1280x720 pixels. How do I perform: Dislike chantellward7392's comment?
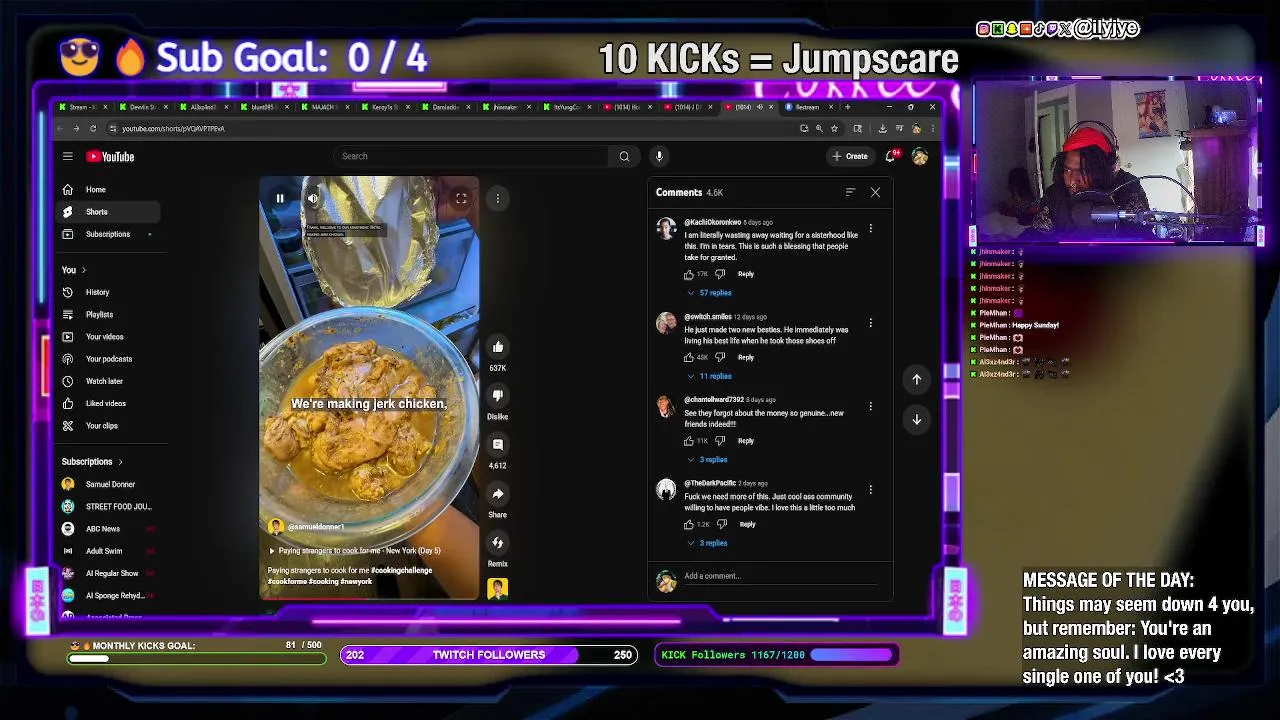719,441
